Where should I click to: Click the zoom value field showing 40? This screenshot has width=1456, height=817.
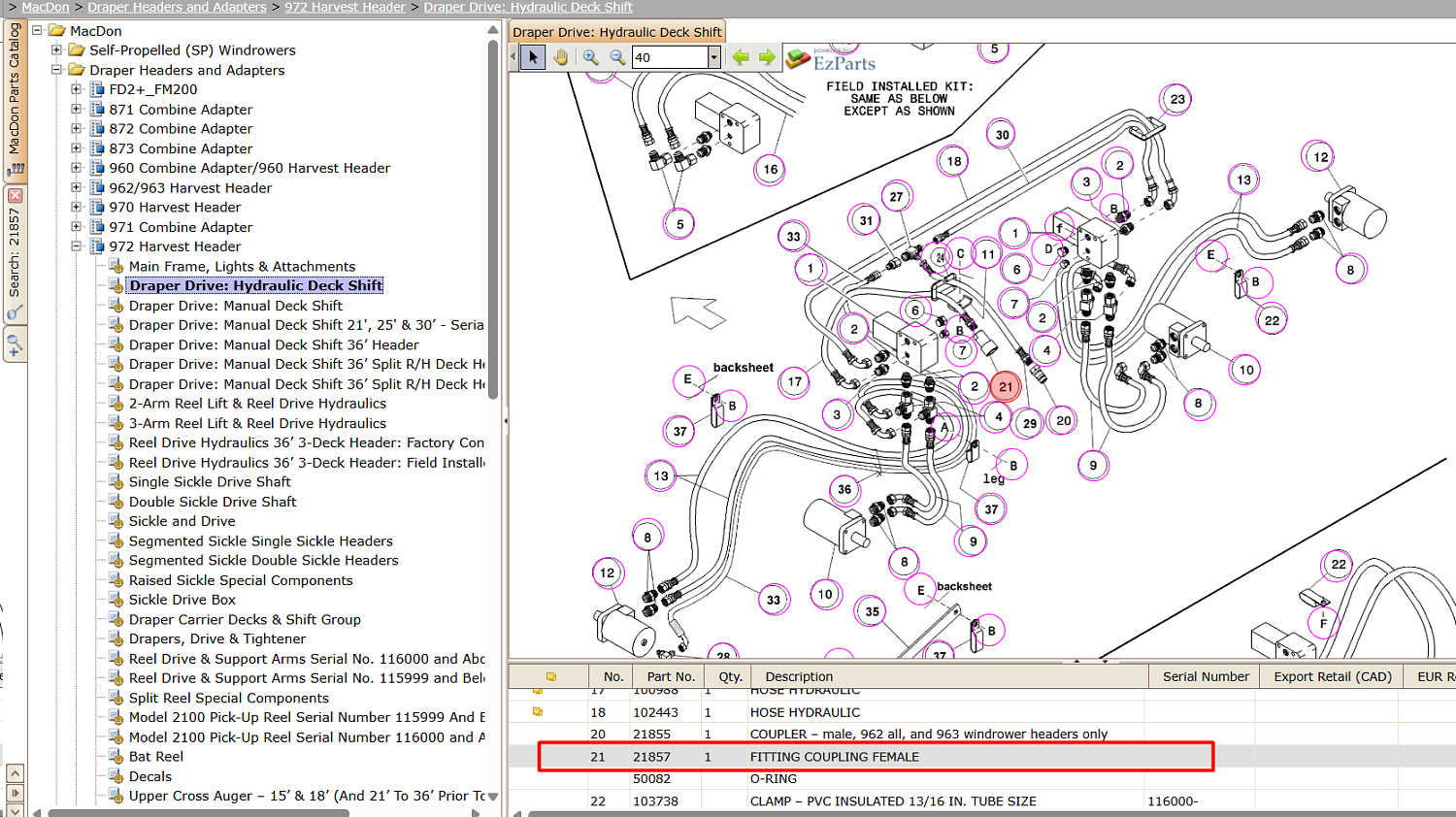tap(670, 57)
